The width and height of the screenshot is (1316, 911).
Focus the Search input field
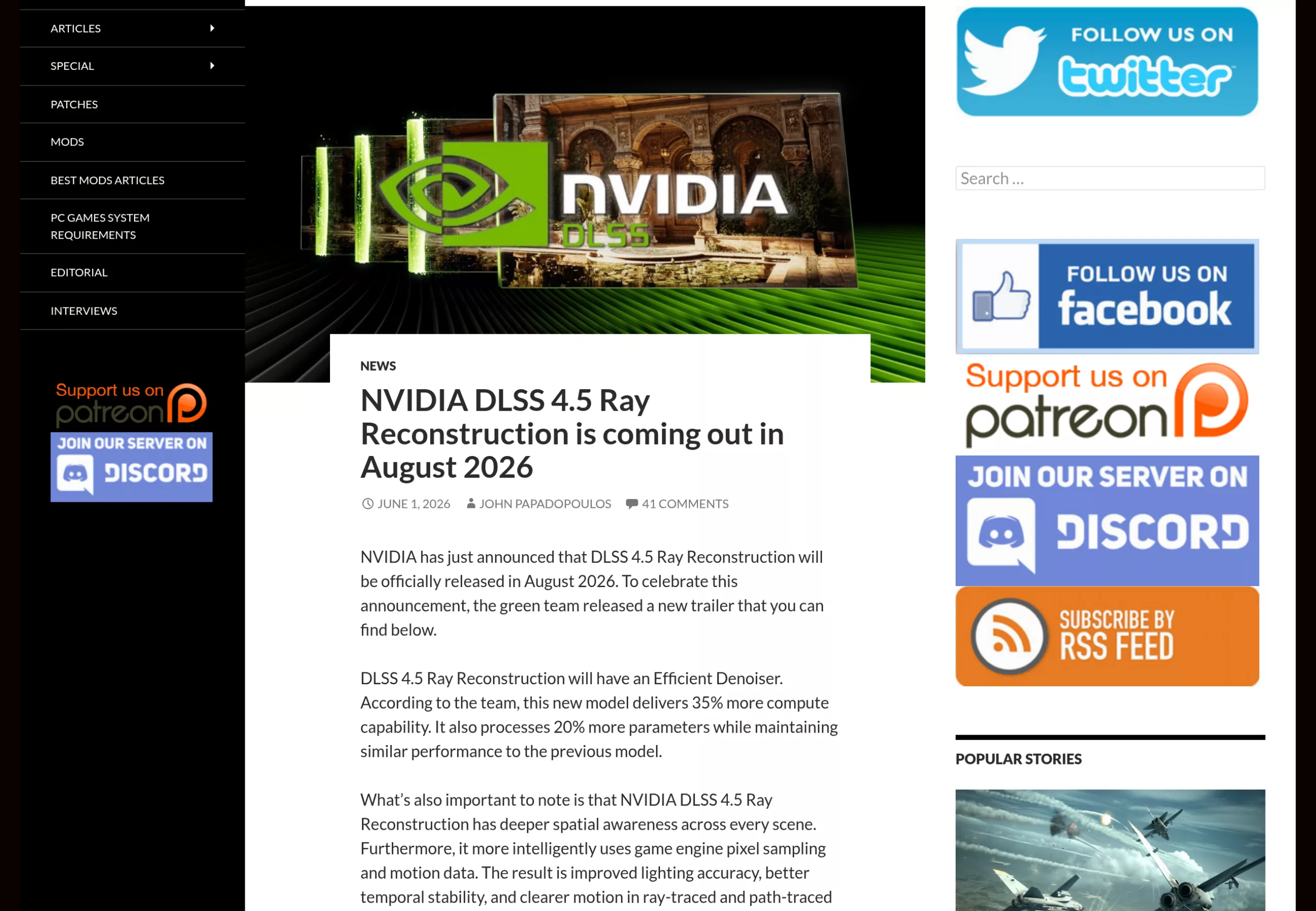tap(1110, 178)
